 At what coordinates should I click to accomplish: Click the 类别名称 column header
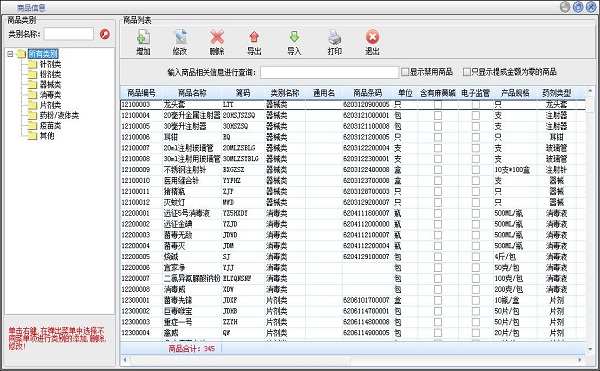click(x=285, y=93)
